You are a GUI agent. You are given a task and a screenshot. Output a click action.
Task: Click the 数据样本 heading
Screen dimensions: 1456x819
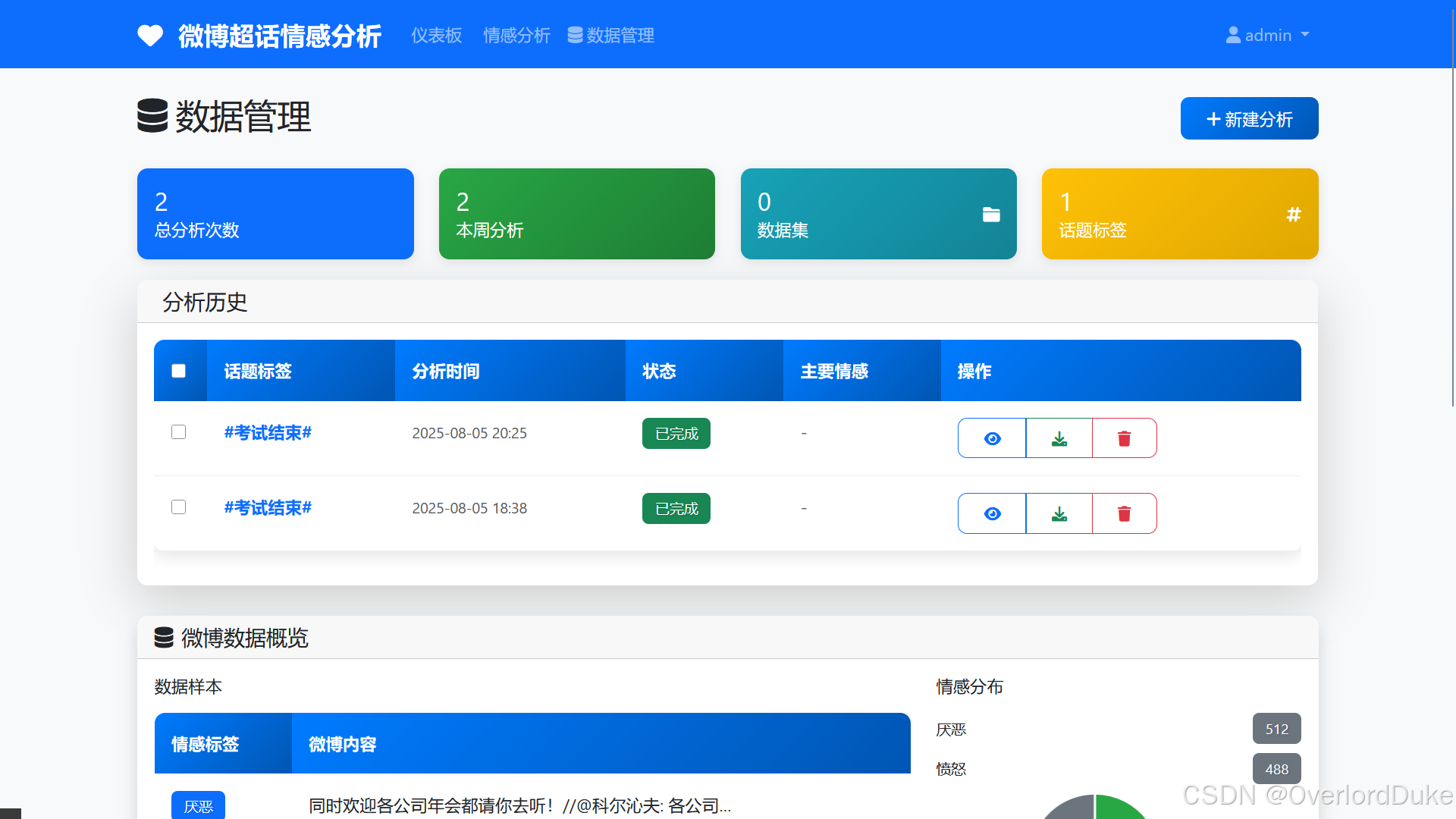(188, 686)
